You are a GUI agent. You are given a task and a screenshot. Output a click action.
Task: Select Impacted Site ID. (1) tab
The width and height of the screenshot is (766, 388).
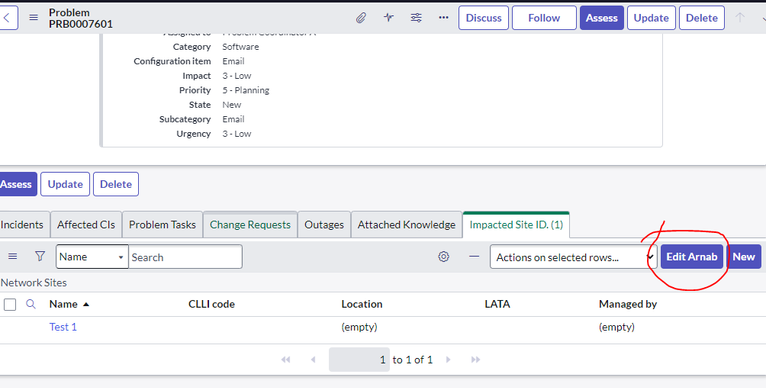pos(516,225)
